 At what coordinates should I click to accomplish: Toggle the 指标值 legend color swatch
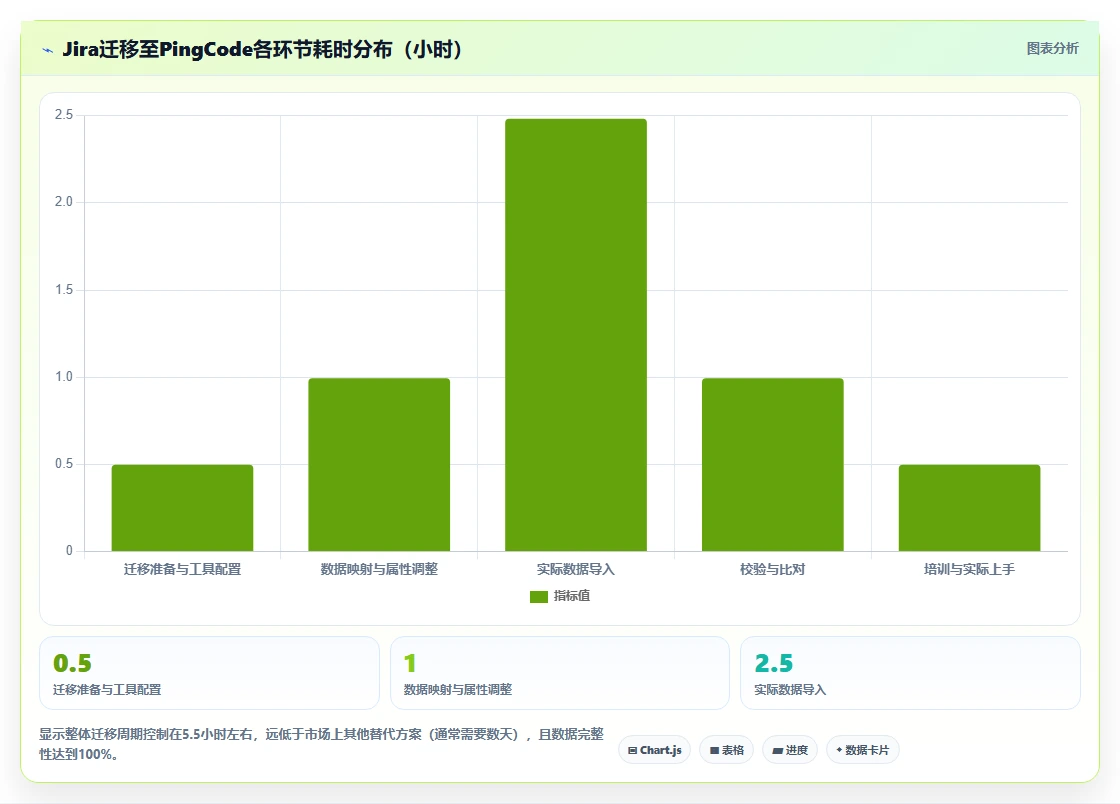[x=539, y=596]
